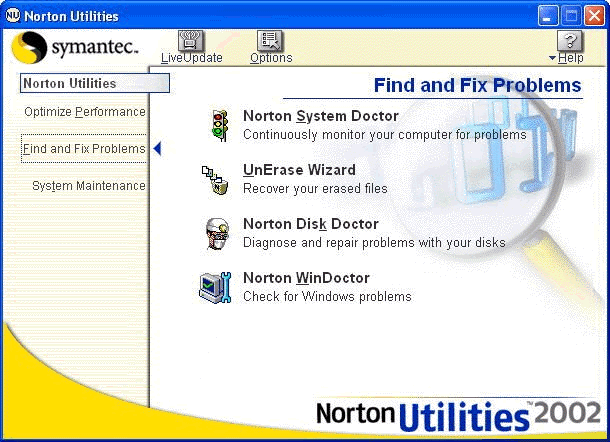Click the Symantec logo
The height and width of the screenshot is (442, 610).
coord(75,47)
